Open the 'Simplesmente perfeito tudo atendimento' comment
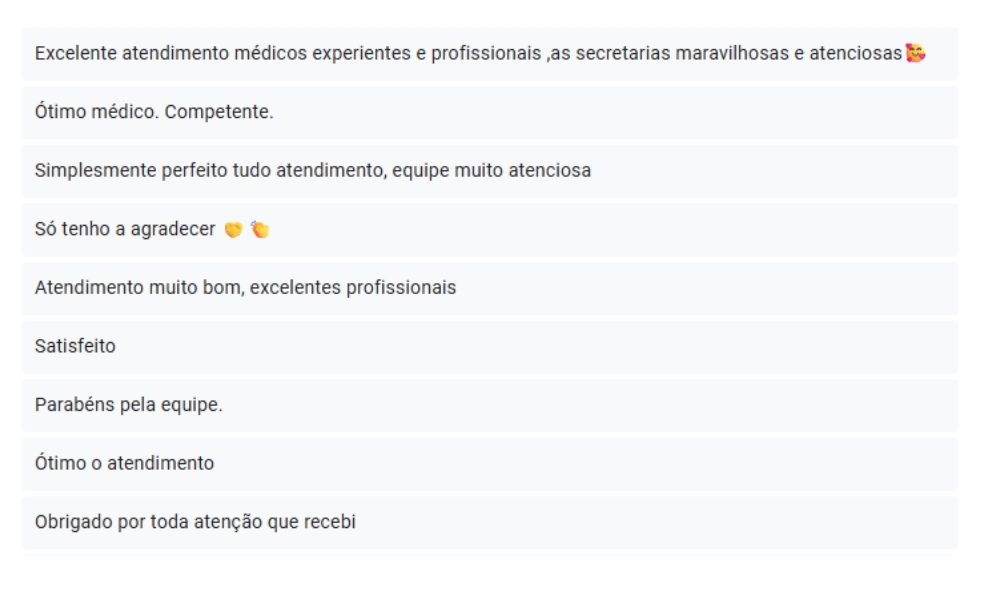This screenshot has height=600, width=1000. tap(490, 171)
